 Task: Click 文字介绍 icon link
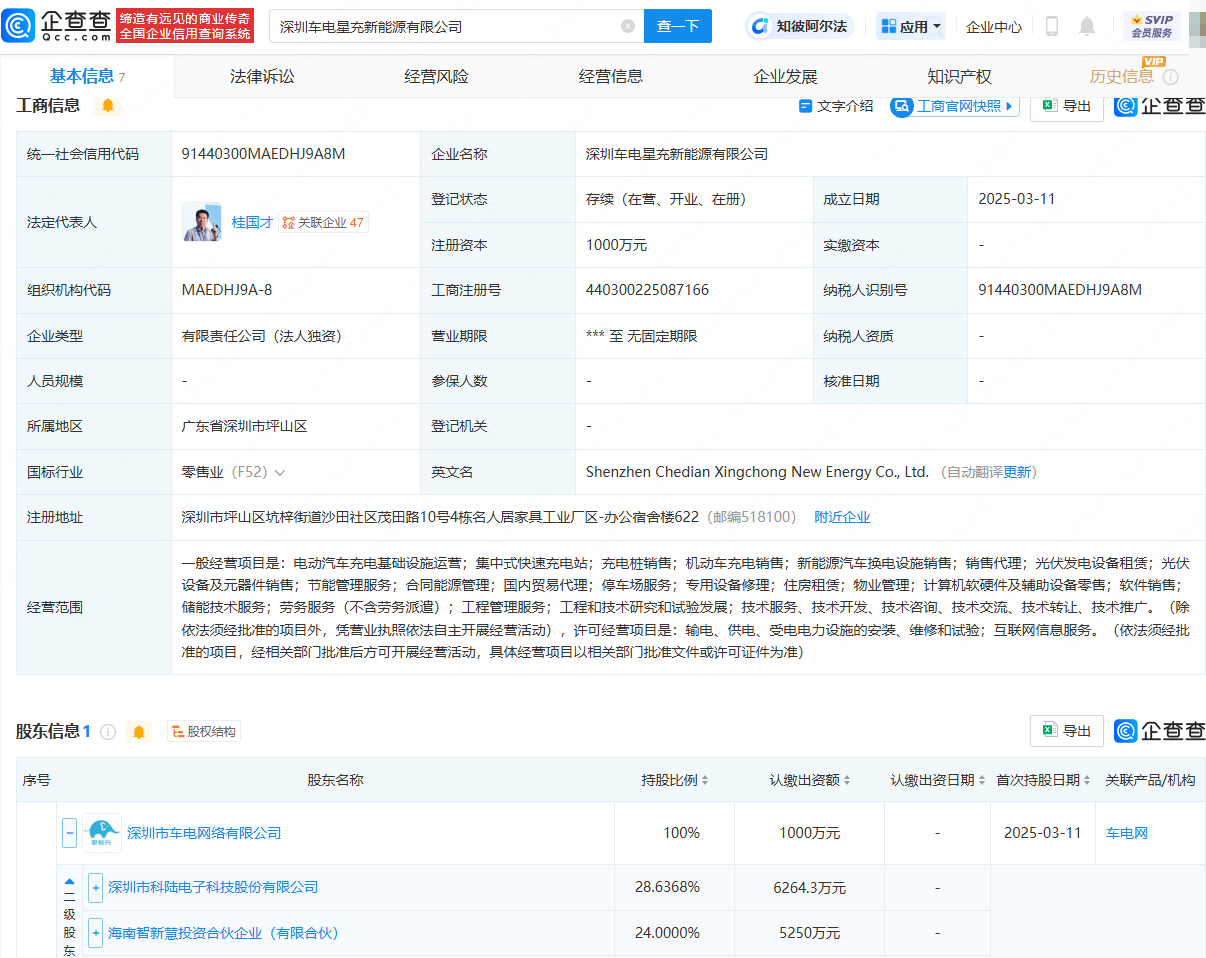pos(836,106)
